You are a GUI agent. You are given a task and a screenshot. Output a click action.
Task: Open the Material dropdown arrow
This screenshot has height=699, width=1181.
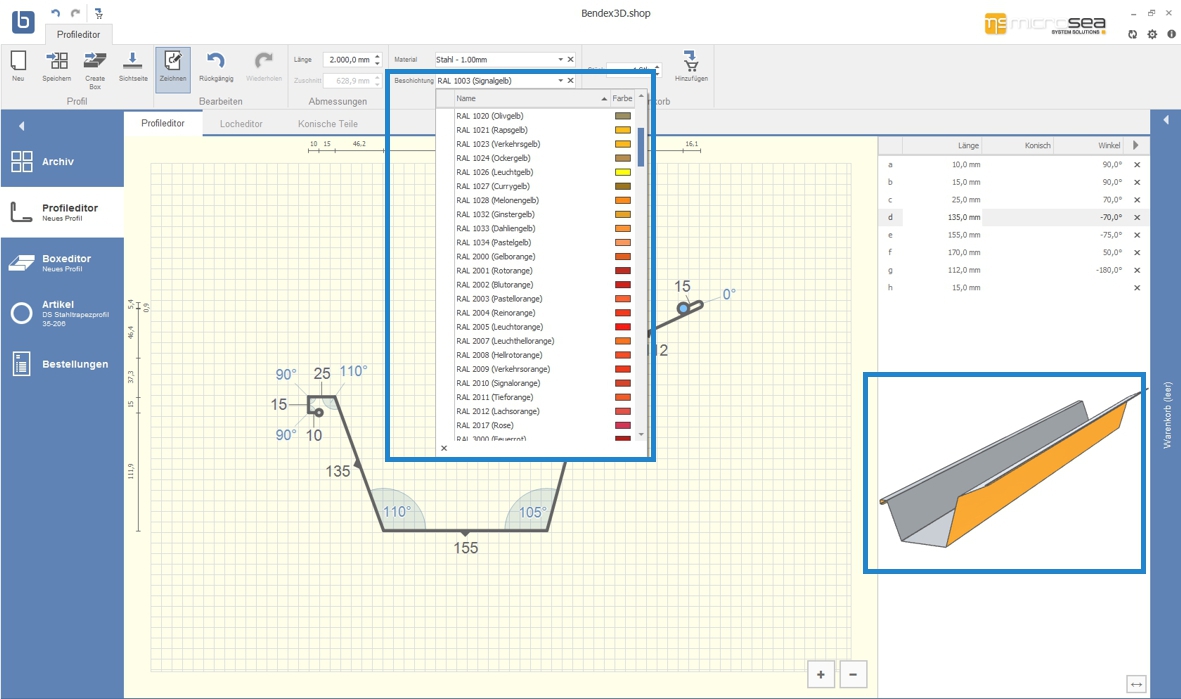click(560, 60)
